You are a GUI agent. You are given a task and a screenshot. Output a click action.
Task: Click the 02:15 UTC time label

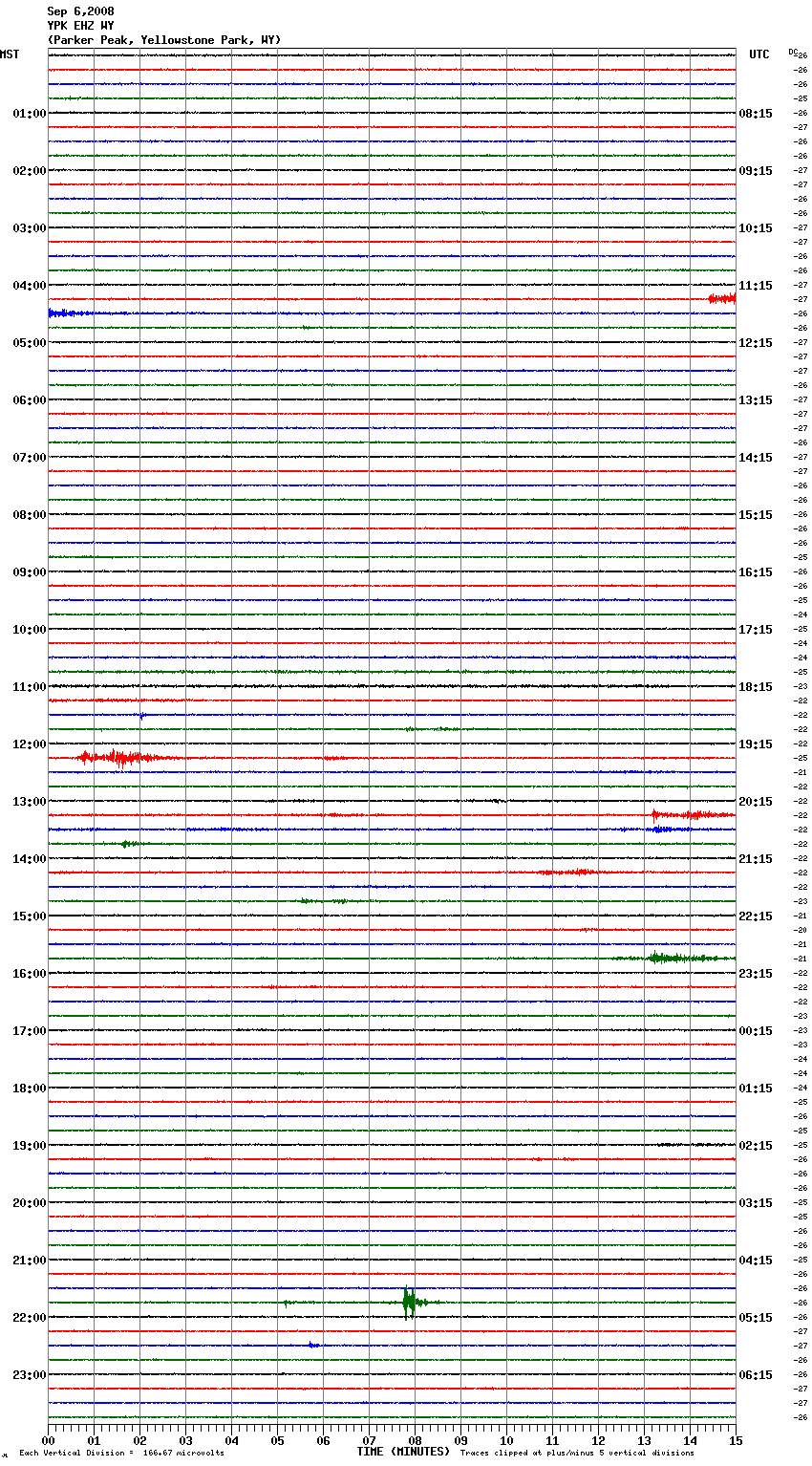pyautogui.click(x=756, y=1146)
